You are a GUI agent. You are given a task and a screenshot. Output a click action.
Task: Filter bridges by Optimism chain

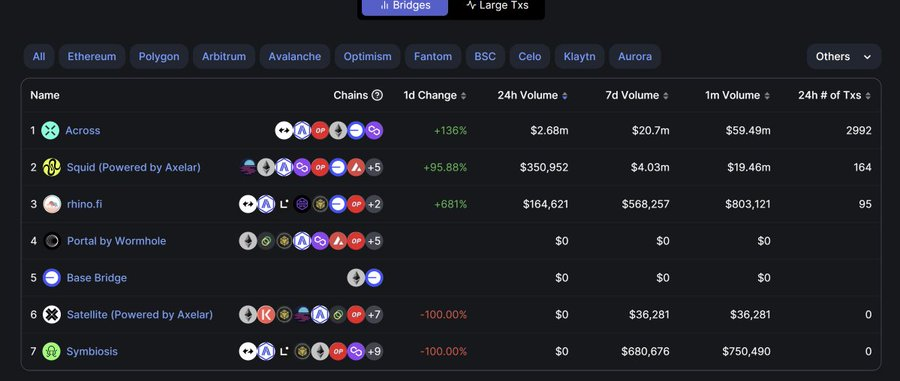[367, 56]
